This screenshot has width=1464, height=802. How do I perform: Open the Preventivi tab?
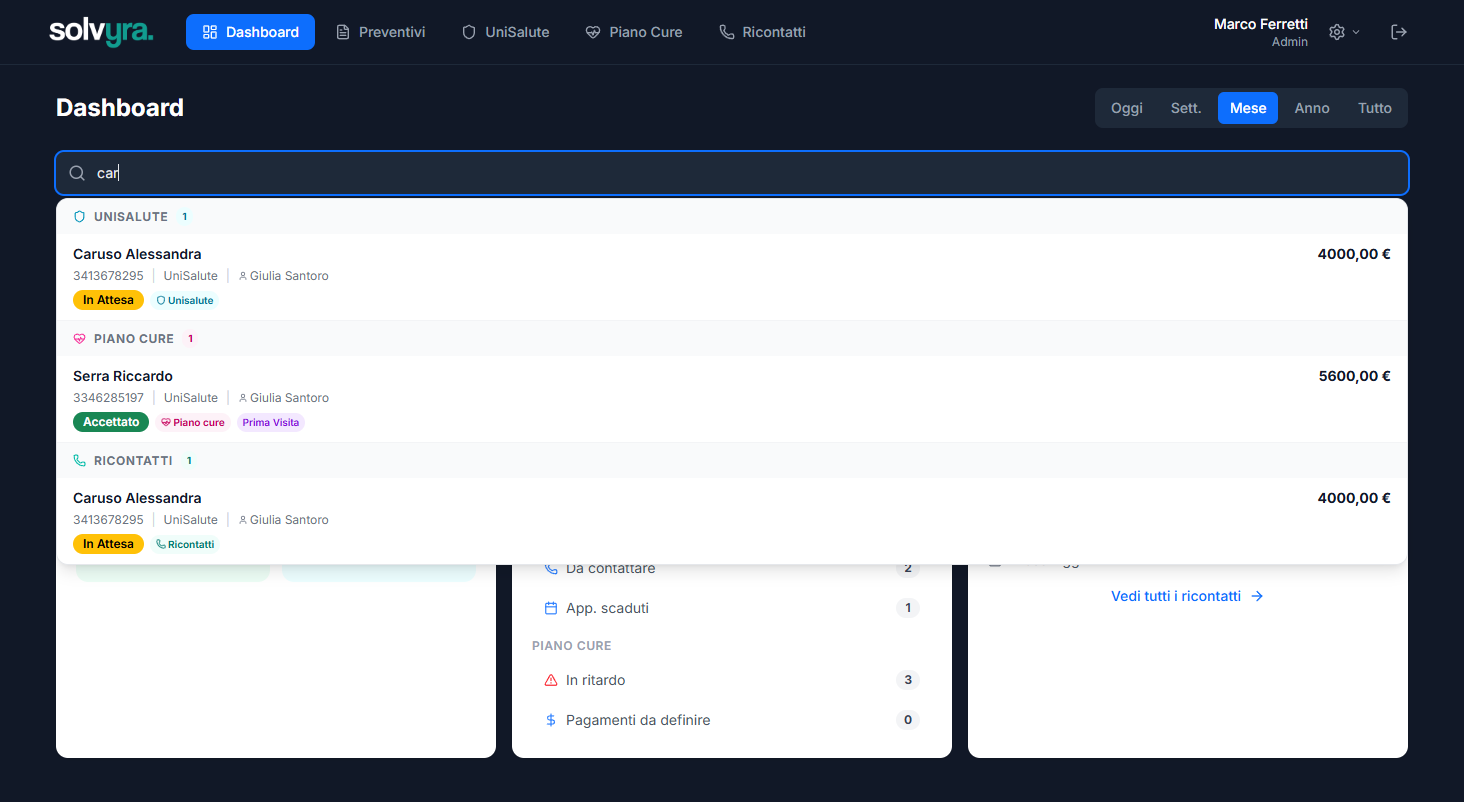pyautogui.click(x=380, y=32)
